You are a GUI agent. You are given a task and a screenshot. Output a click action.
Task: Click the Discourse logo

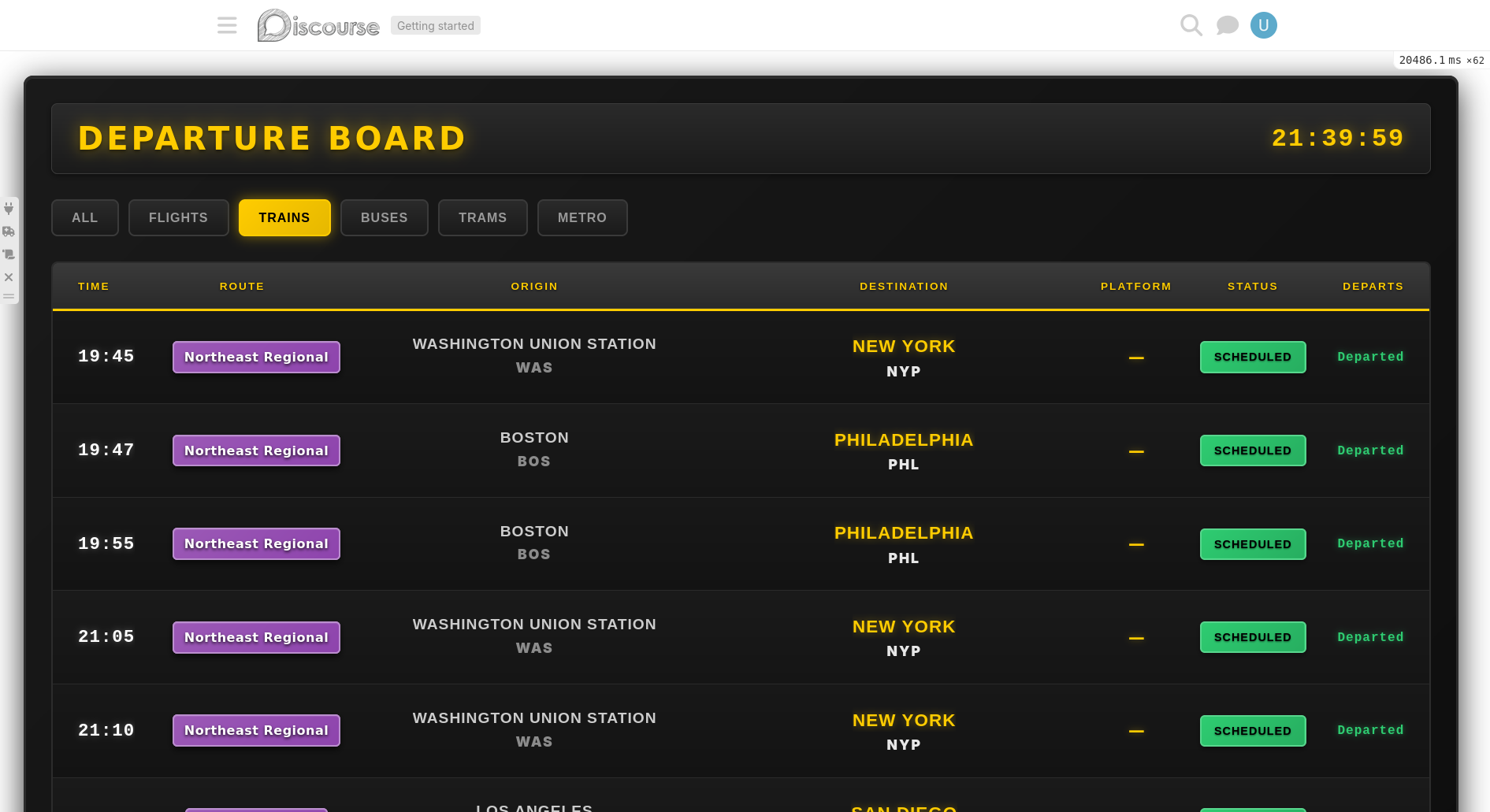(318, 25)
